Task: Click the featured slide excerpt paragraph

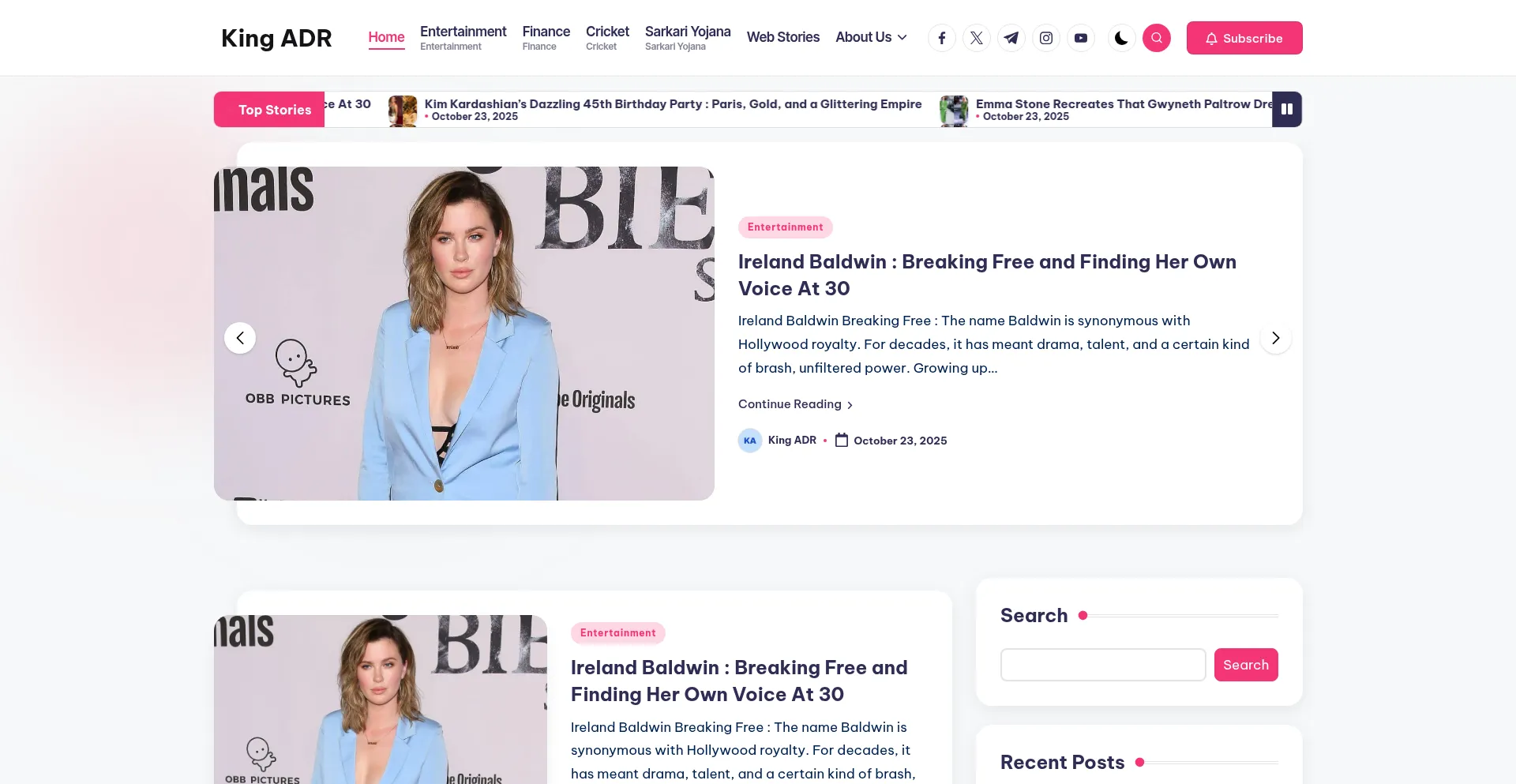Action: pyautogui.click(x=994, y=344)
